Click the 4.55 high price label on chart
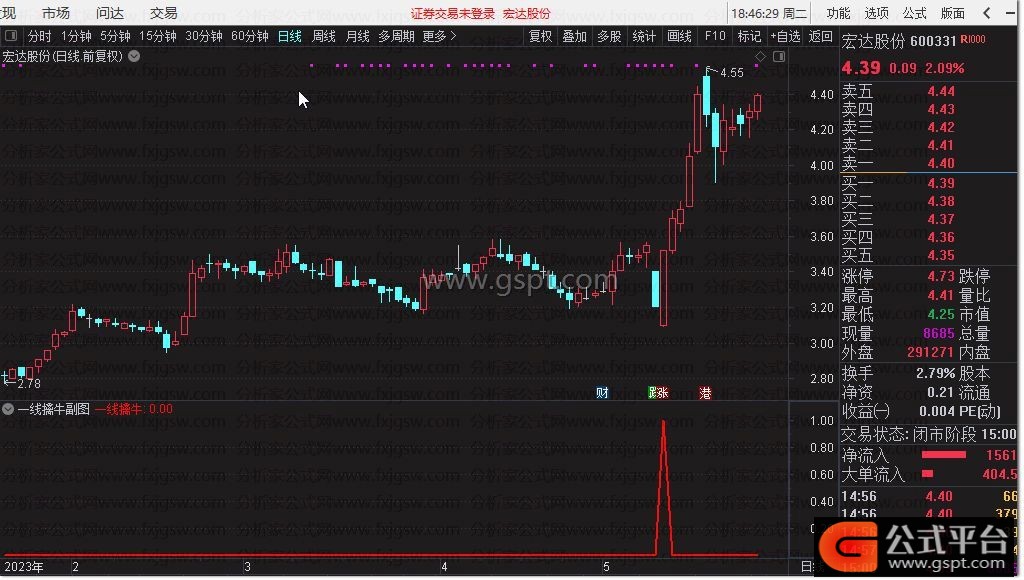The height and width of the screenshot is (580, 1024). [x=731, y=72]
